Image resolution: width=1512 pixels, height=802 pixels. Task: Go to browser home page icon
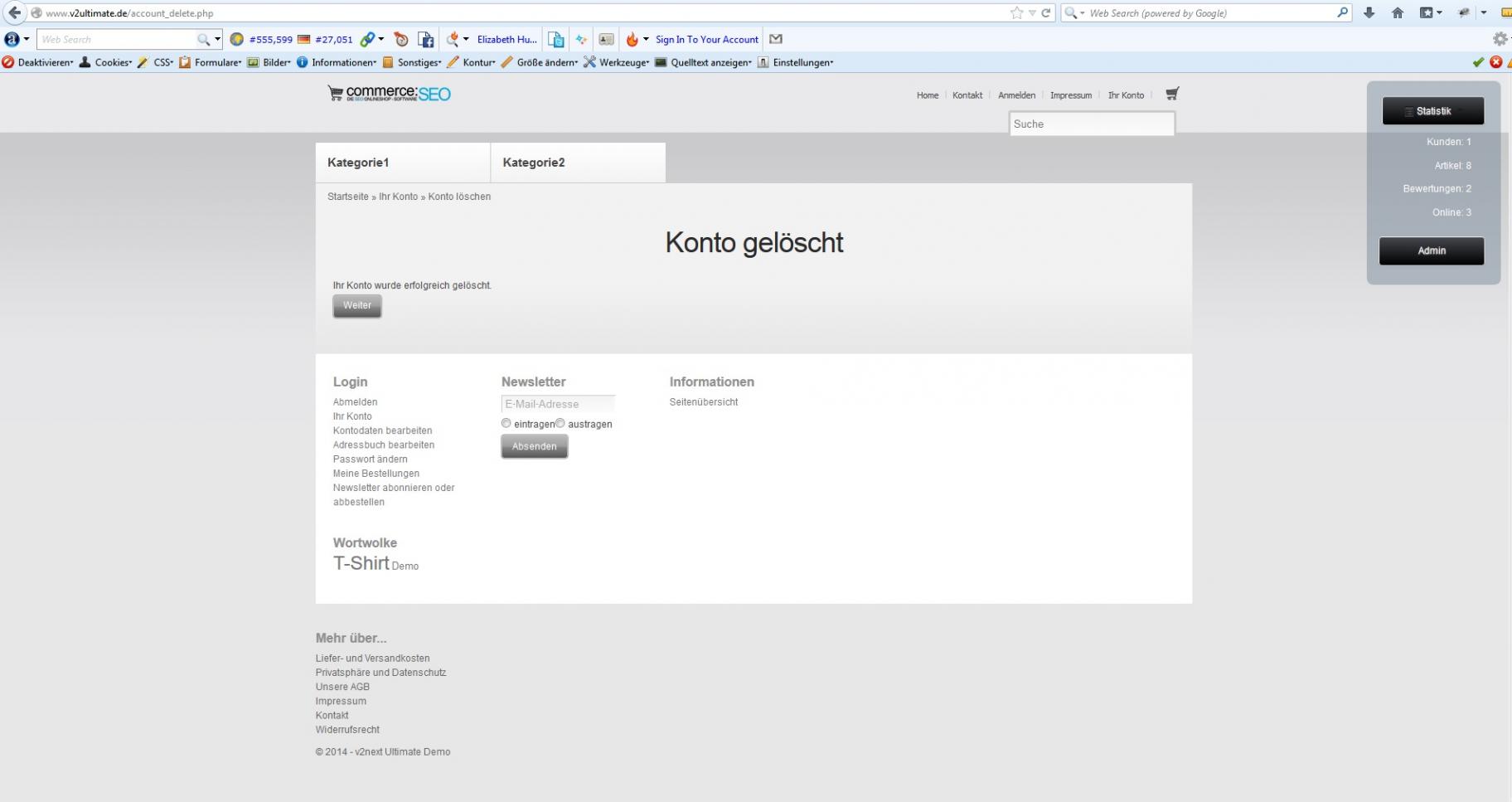tap(1398, 12)
